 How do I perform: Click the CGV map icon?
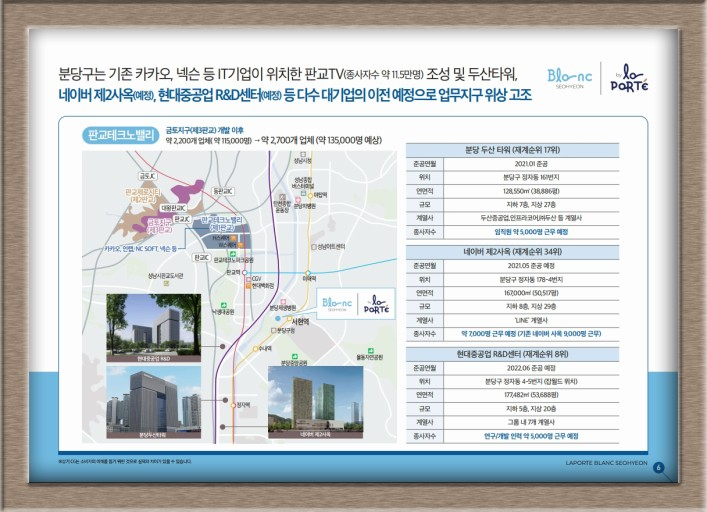(x=248, y=279)
